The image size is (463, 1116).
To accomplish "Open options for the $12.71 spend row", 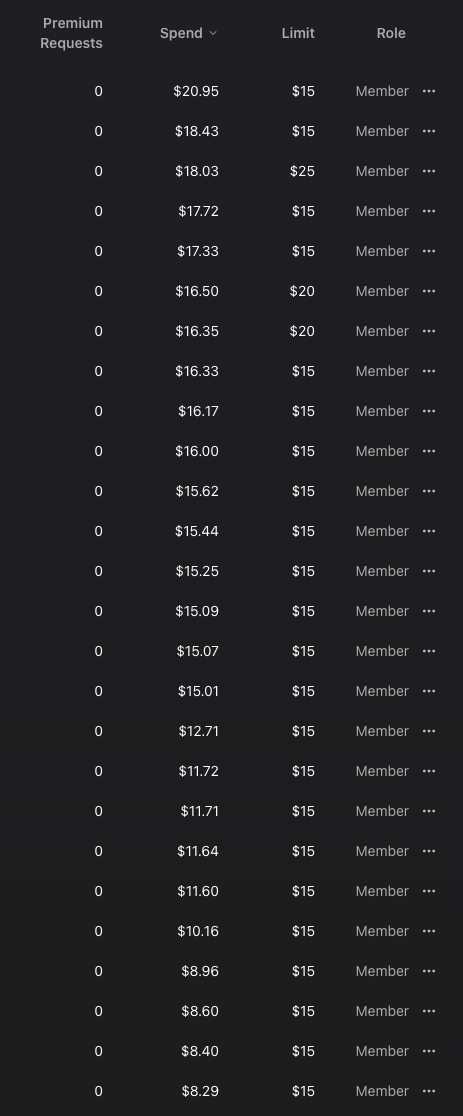I will coord(429,731).
